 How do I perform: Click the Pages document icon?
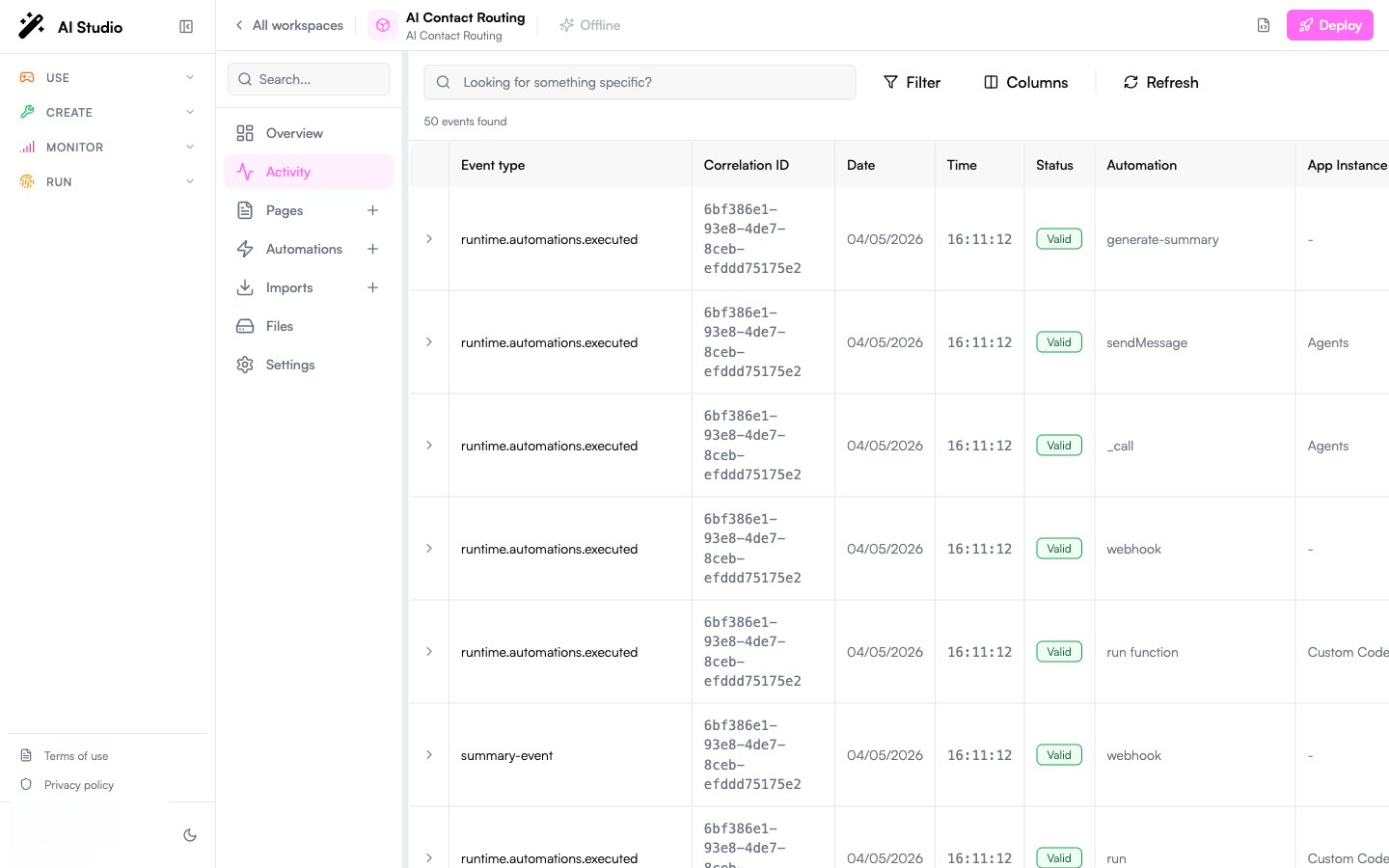(245, 210)
